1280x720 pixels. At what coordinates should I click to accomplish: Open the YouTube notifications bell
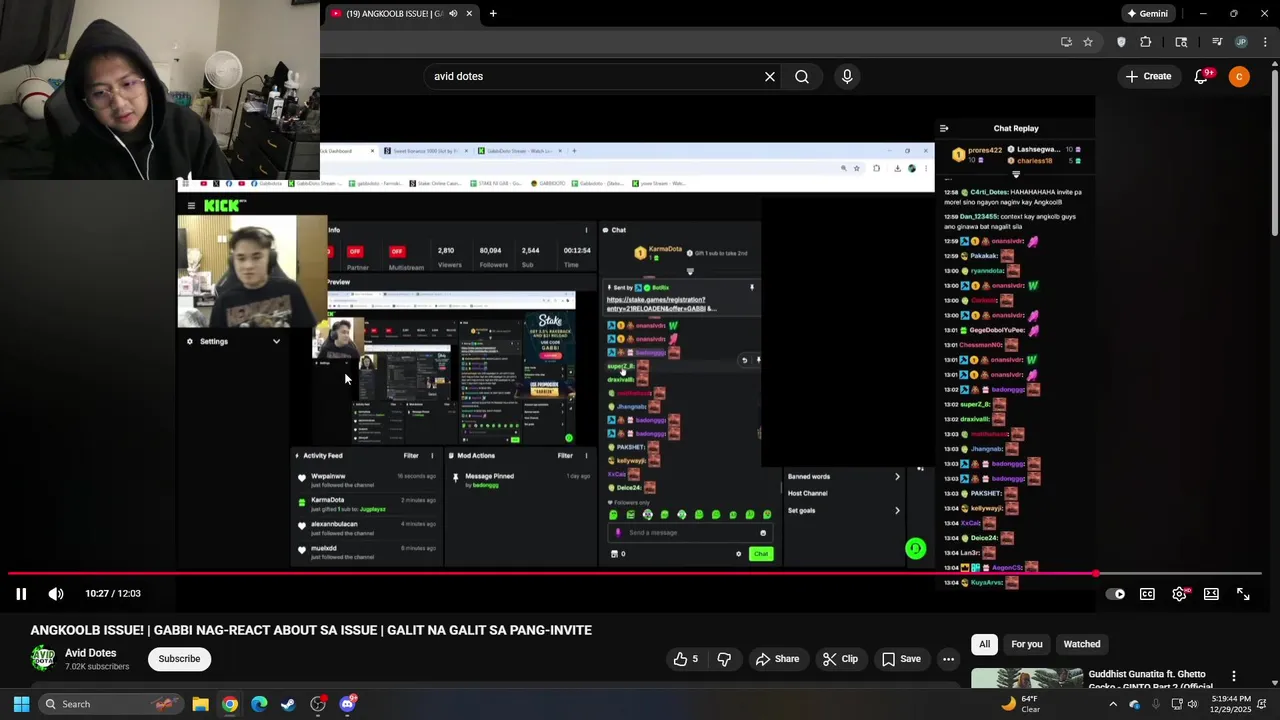pyautogui.click(x=1202, y=76)
